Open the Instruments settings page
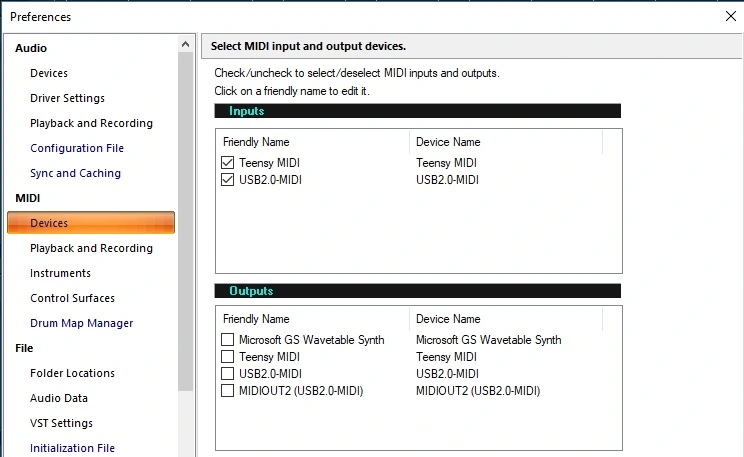 (x=60, y=273)
